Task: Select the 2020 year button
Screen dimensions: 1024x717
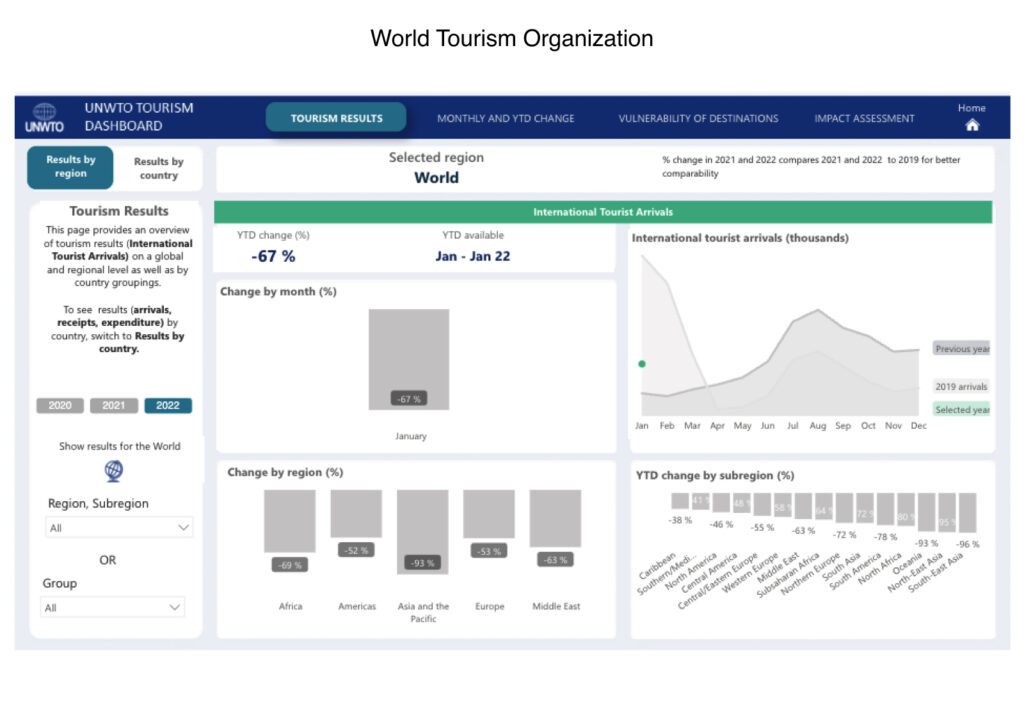Action: click(60, 405)
